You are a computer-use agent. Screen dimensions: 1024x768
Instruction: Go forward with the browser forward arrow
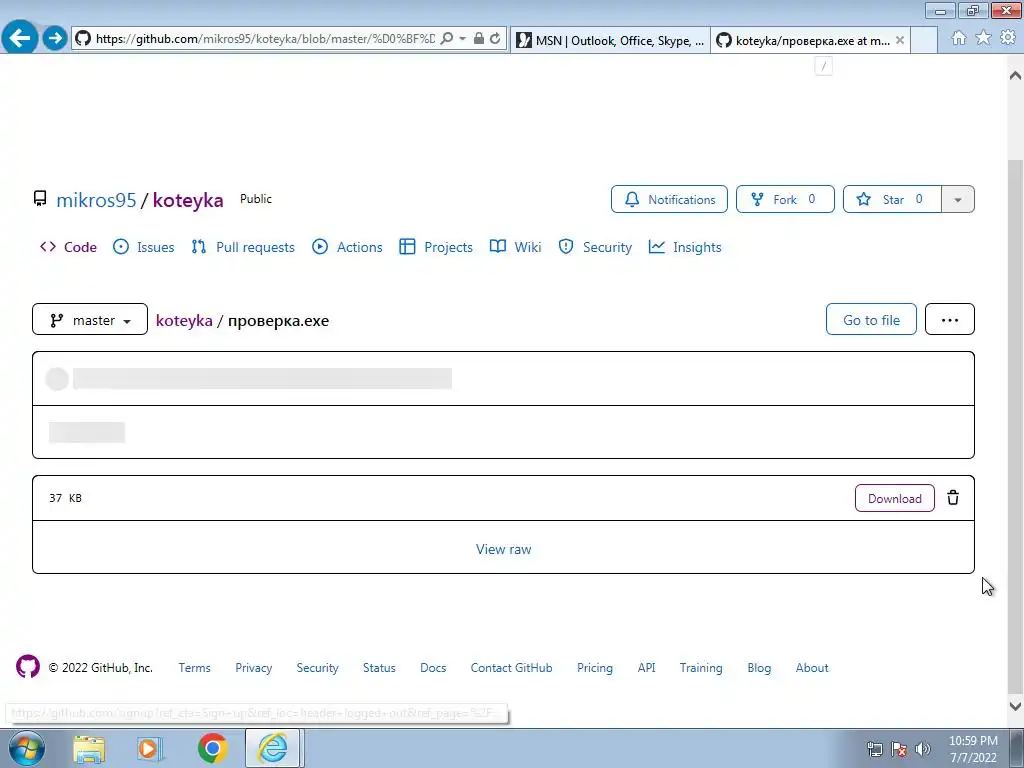click(x=55, y=38)
